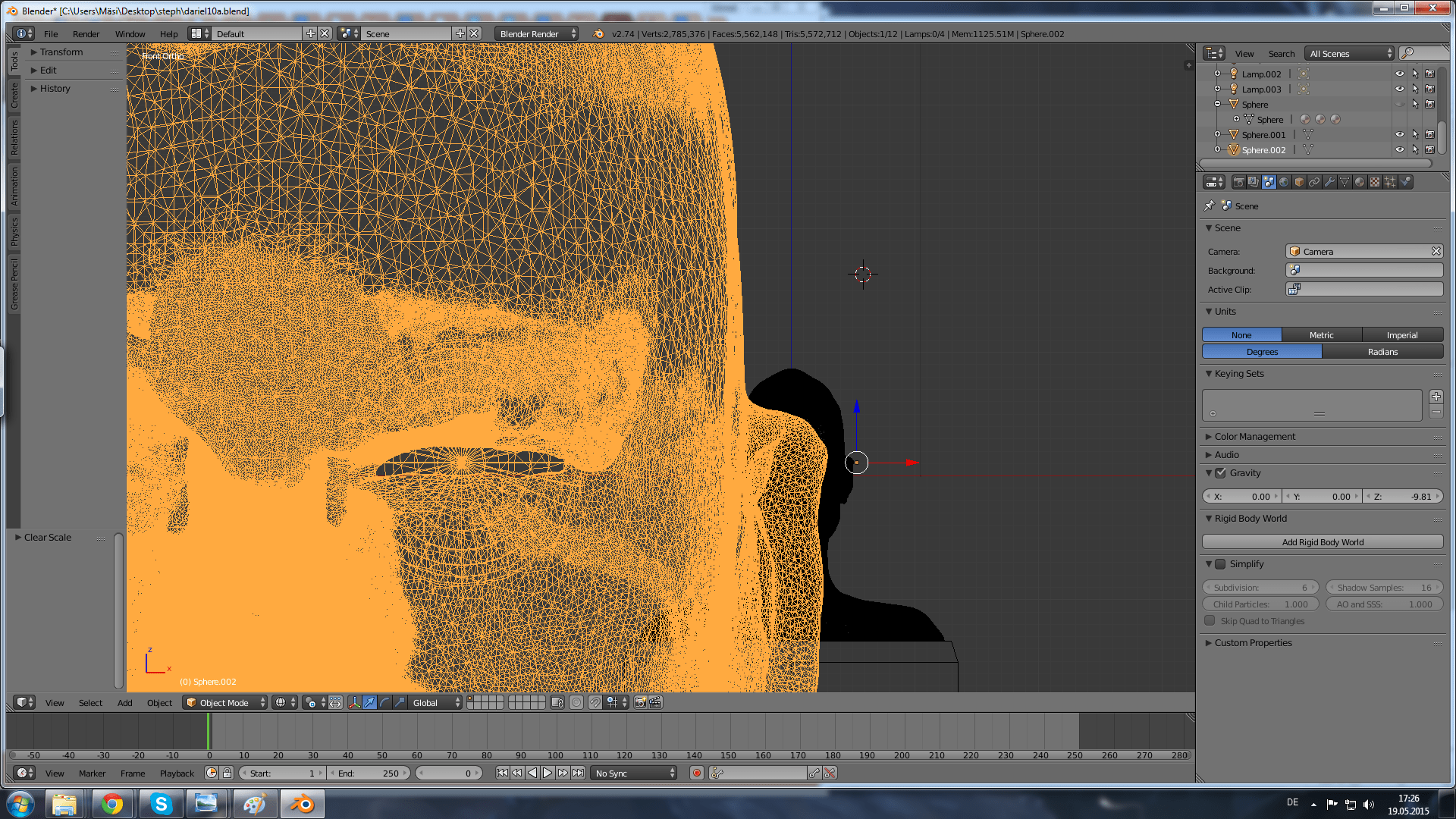Open the Texture checkerboard properties tab
Screen dimensions: 1456x819
pos(1375,182)
